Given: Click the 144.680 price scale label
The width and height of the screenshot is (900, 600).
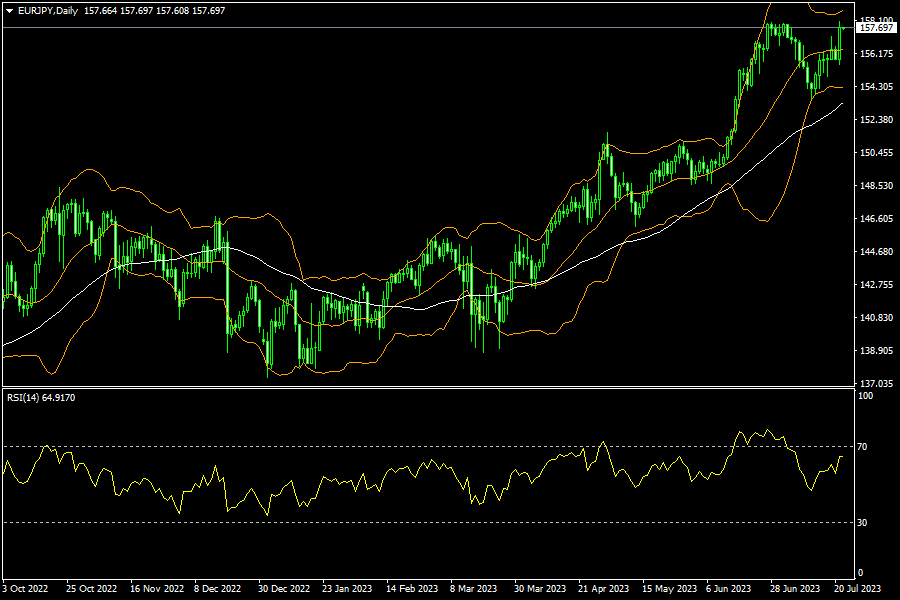Looking at the screenshot, I should coord(876,251).
